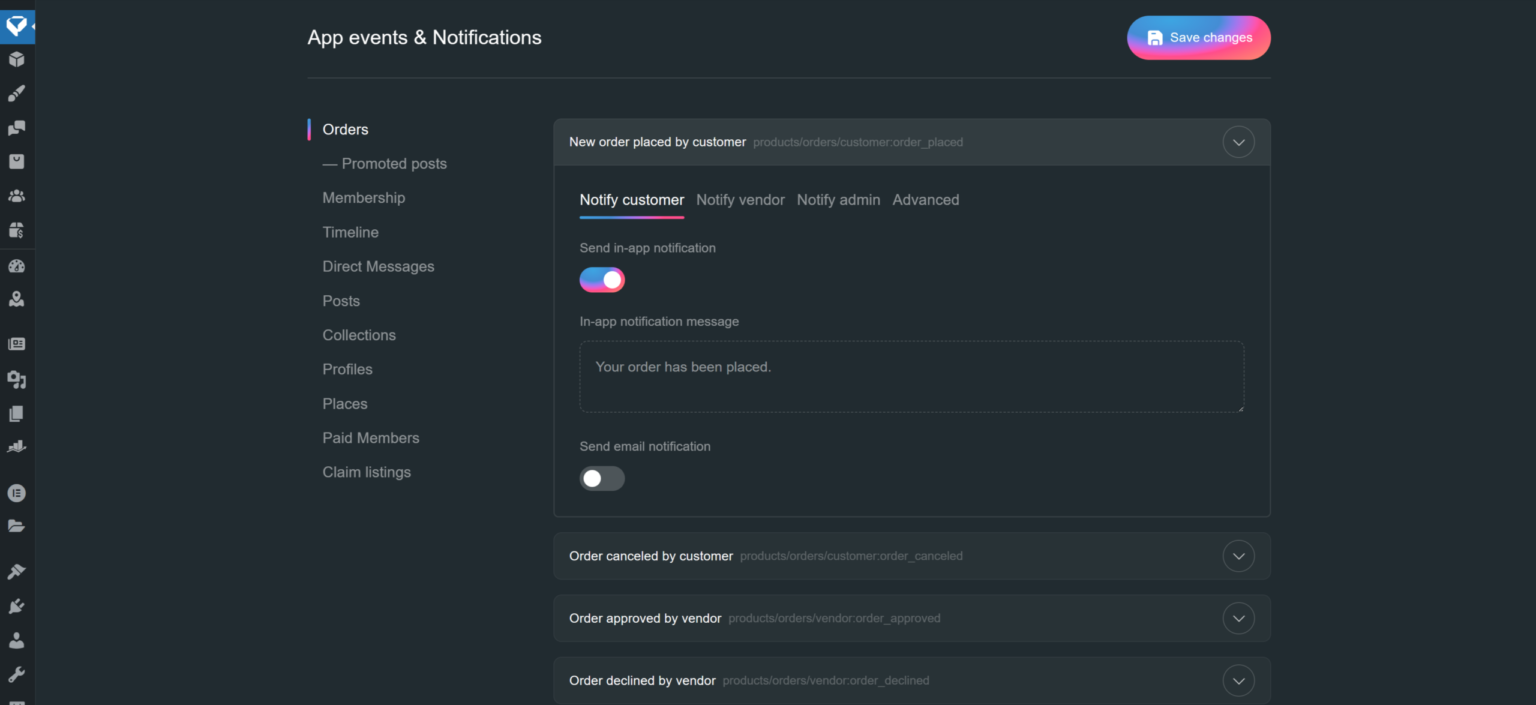
Task: Open the plug (Plugins) sidebar icon
Action: click(16, 606)
